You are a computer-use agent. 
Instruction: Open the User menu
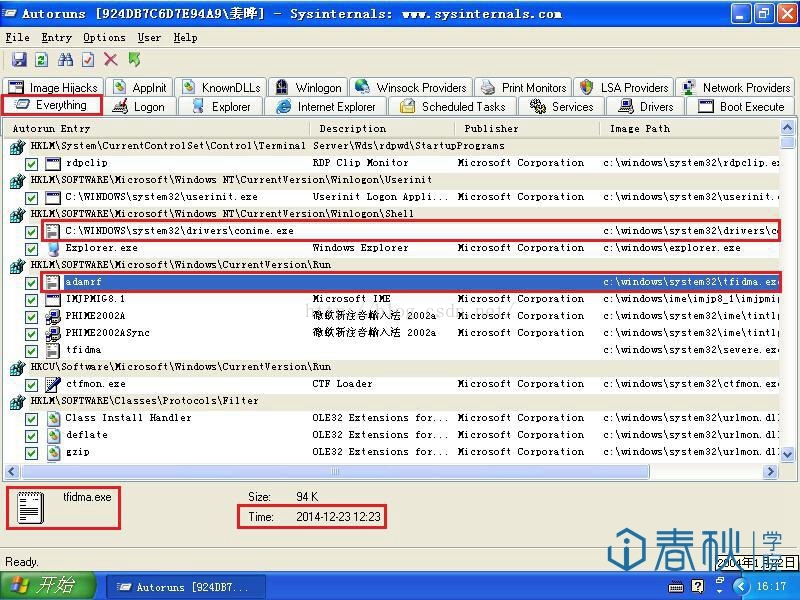tap(149, 37)
